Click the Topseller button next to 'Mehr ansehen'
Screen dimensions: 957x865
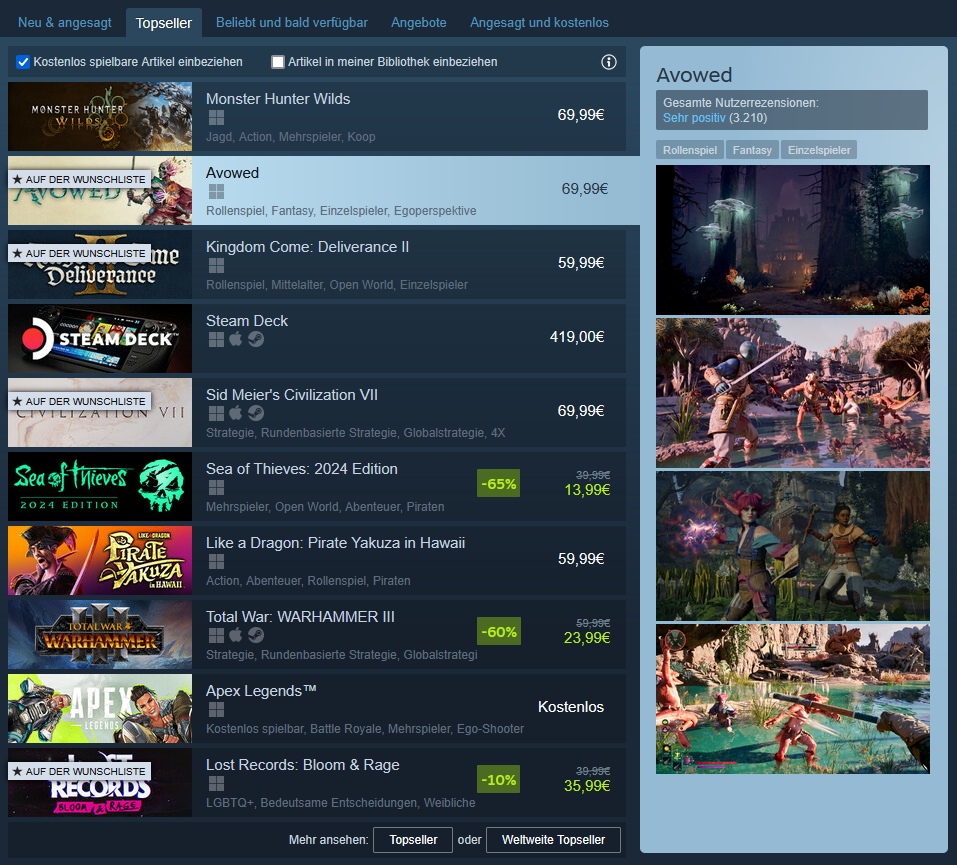tap(413, 839)
